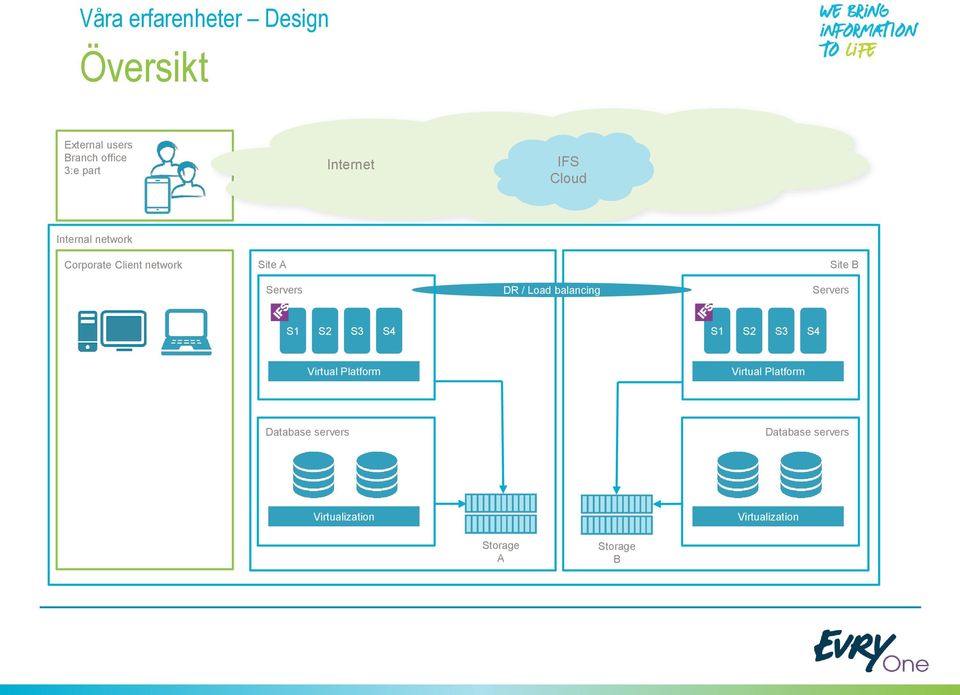The height and width of the screenshot is (695, 960).
Task: Click the 'Servers' label in Site A
Action: (x=284, y=290)
